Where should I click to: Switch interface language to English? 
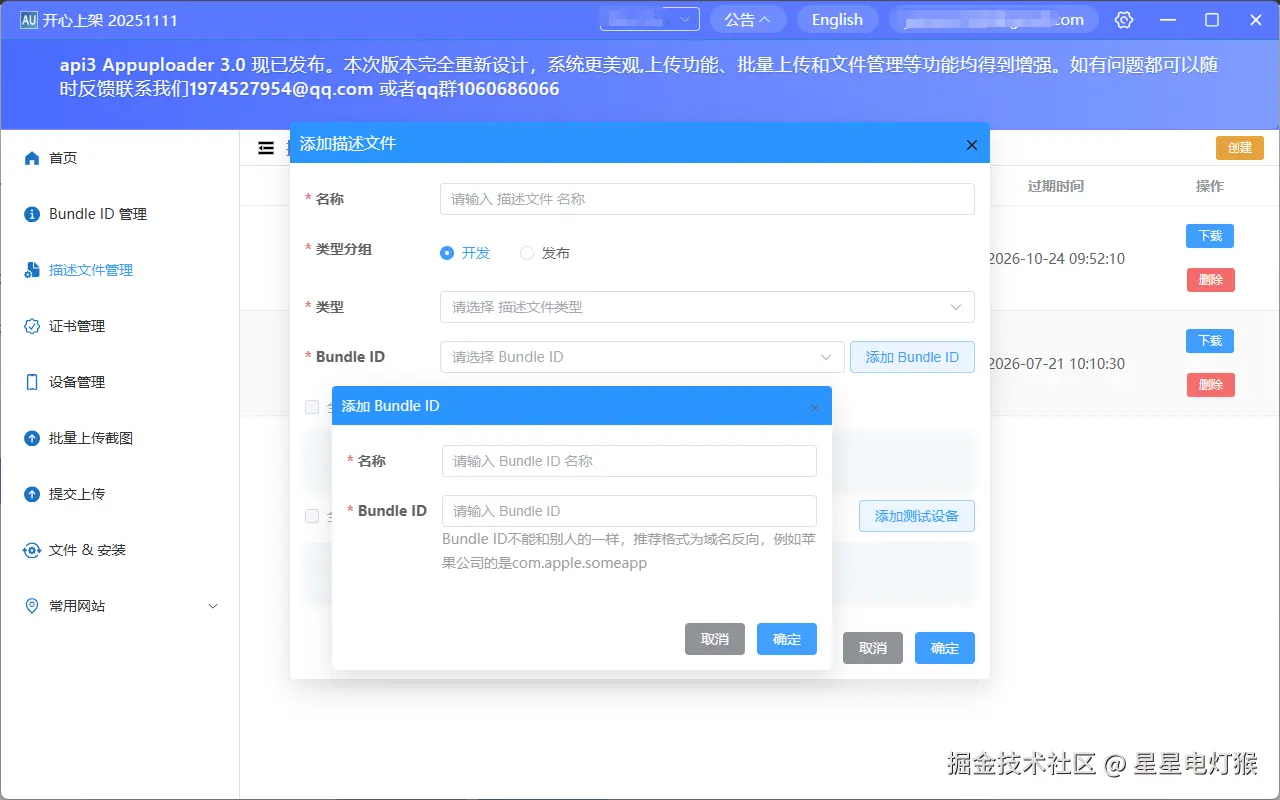(x=837, y=19)
